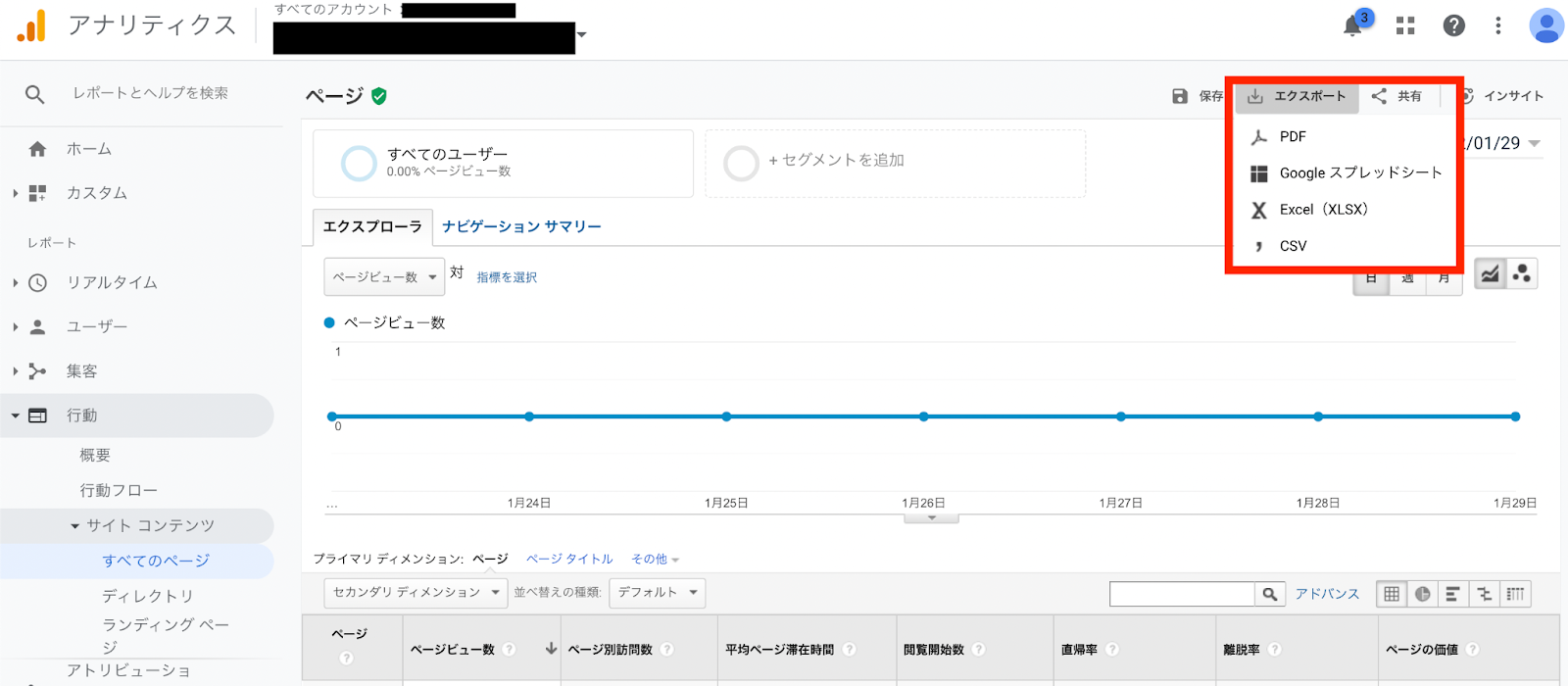
Task: Switch to the data table grid view
Action: [x=1392, y=594]
